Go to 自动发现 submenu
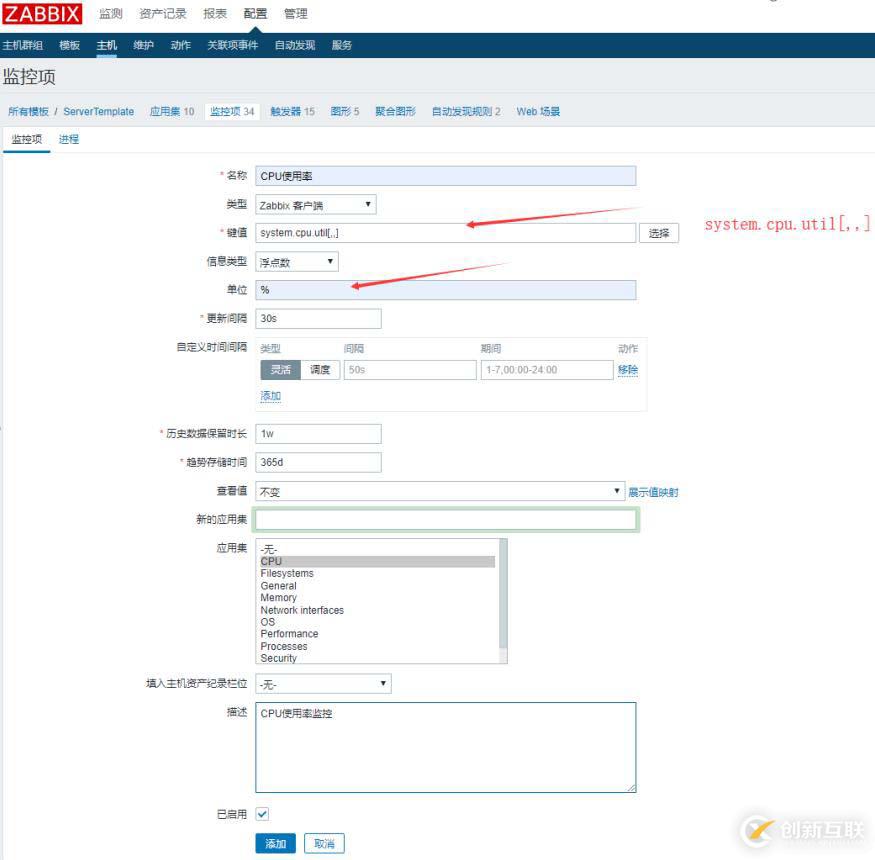Screen dimensions: 875x860 (295, 45)
